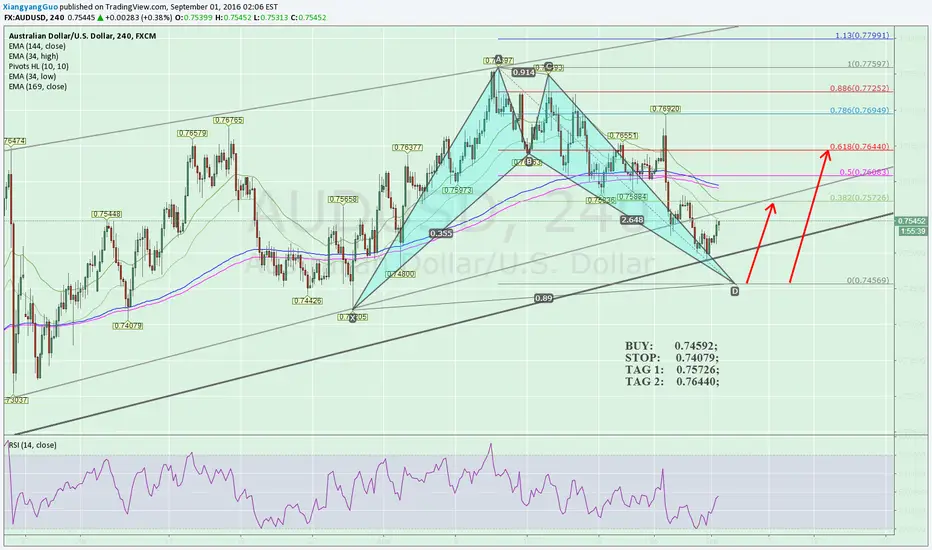Click the STOP: 0.74079 note text
This screenshot has width=932, height=550.
(x=672, y=358)
